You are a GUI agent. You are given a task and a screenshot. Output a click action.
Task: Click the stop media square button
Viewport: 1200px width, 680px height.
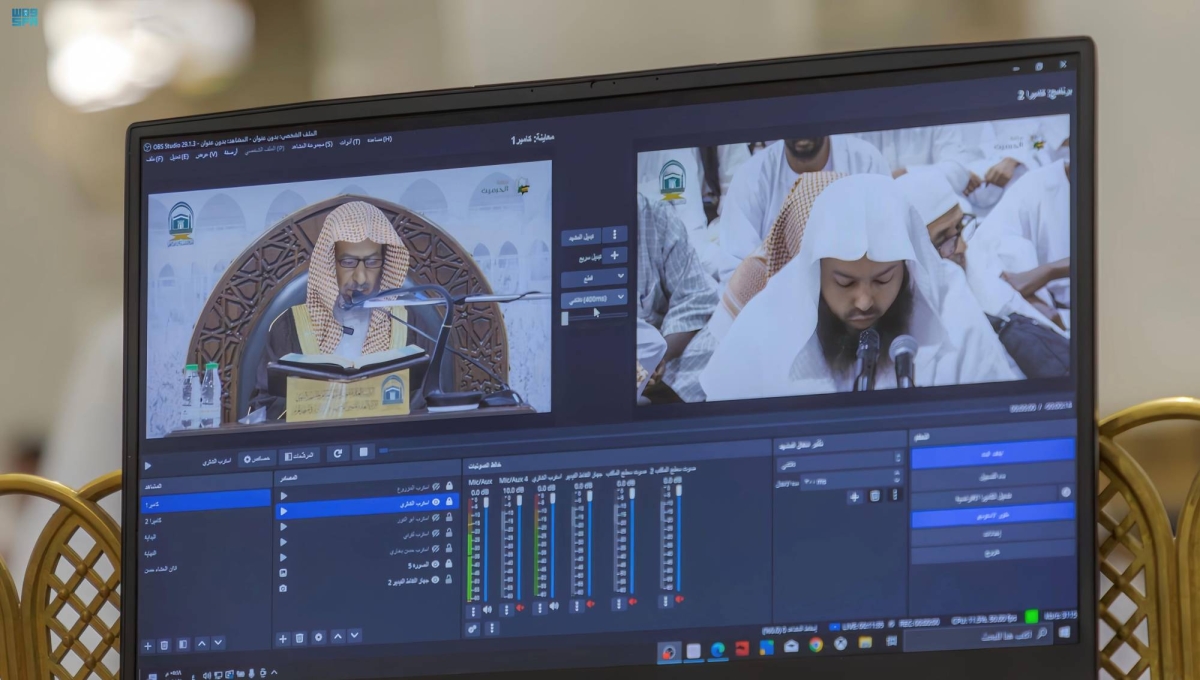coord(363,452)
